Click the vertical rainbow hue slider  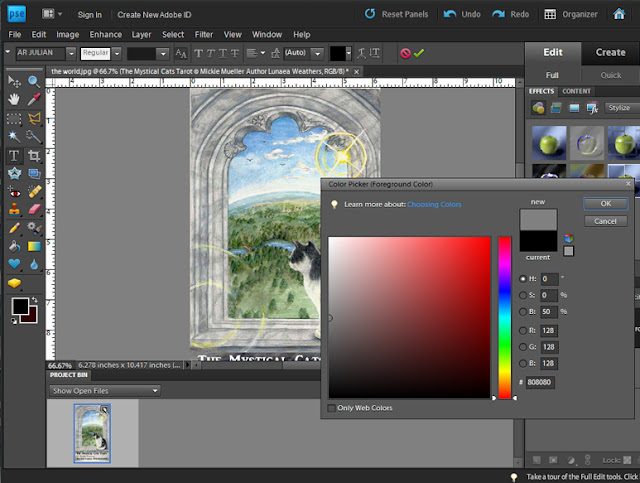click(505, 315)
